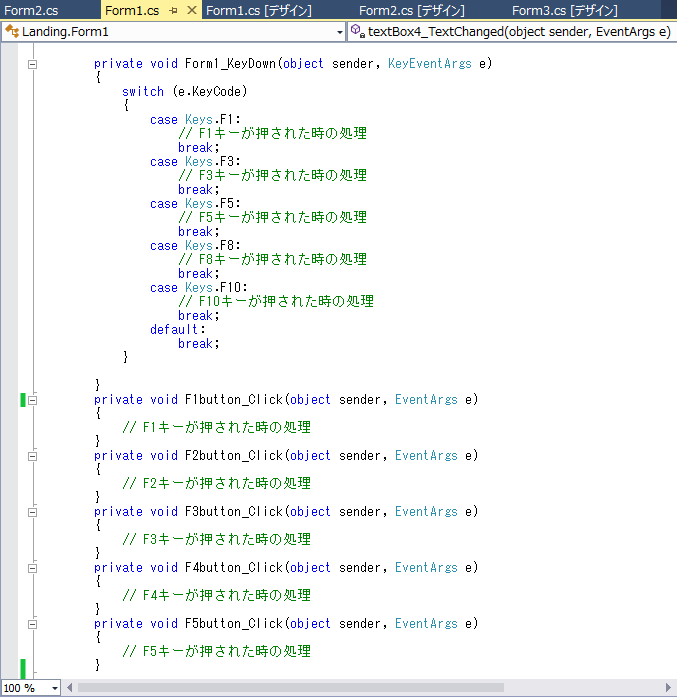
Task: Collapse the F4button_Click method
Action: coord(32,569)
